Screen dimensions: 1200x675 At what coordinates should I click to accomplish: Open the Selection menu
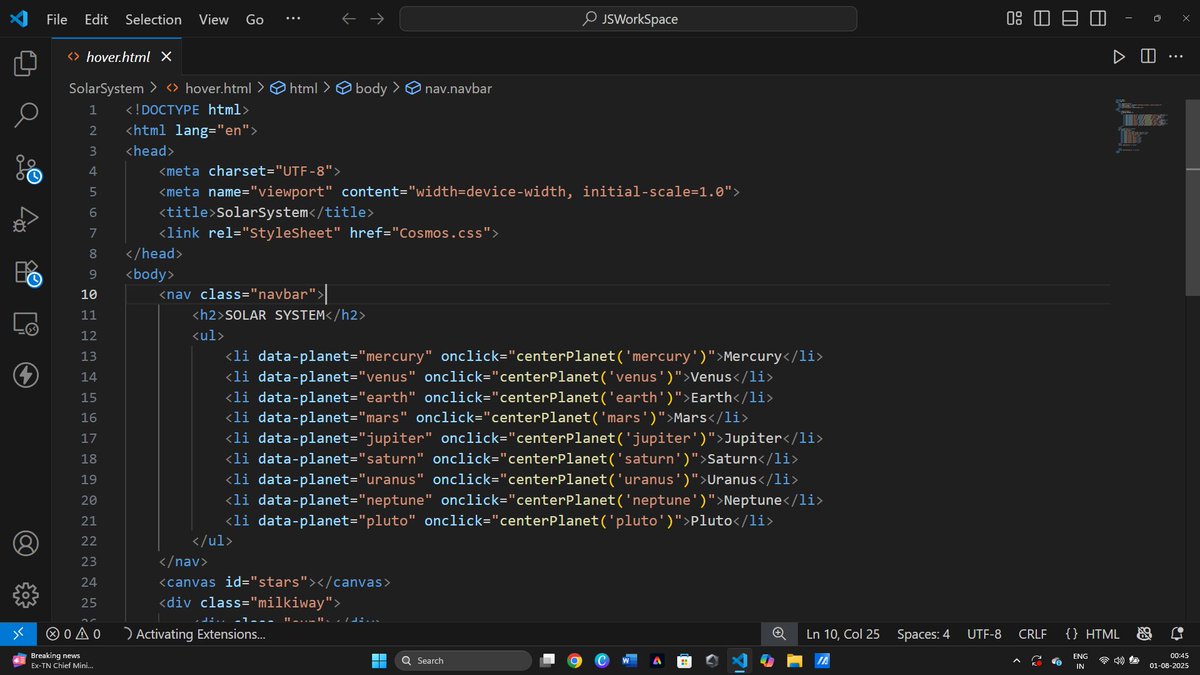[x=154, y=19]
